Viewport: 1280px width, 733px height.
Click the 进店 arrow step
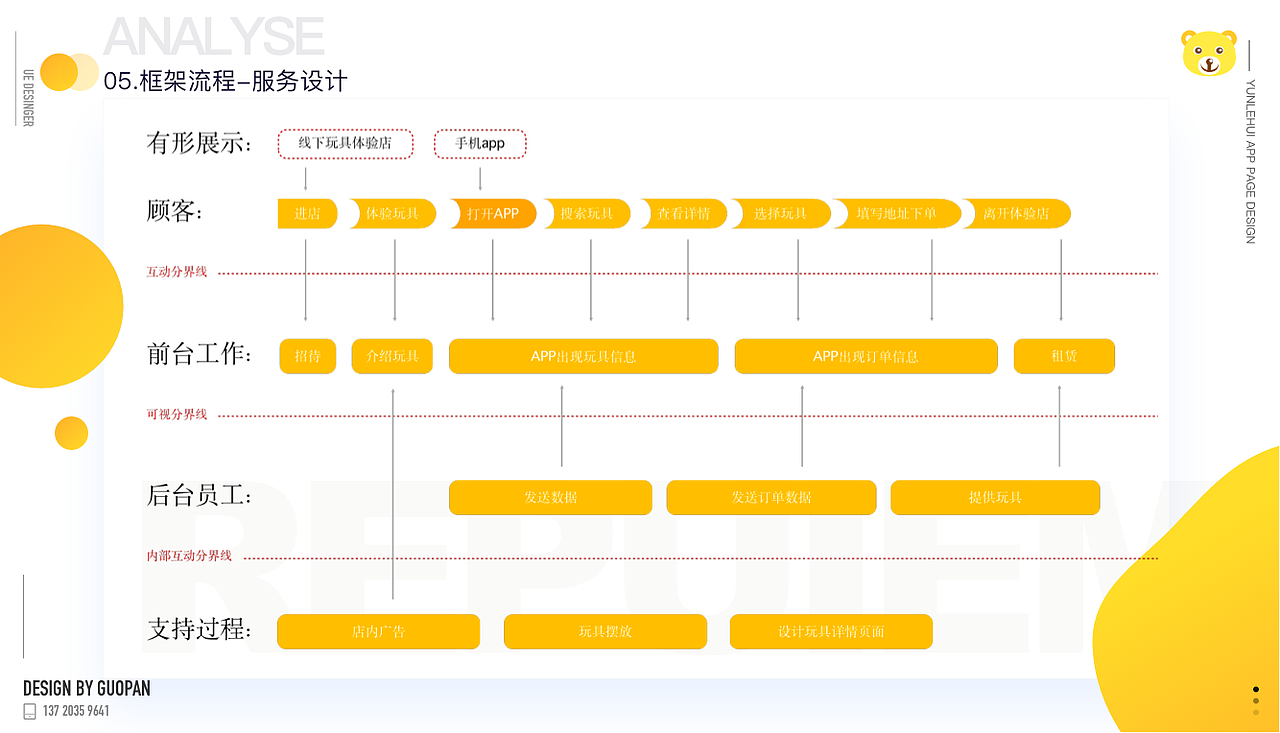click(x=307, y=213)
